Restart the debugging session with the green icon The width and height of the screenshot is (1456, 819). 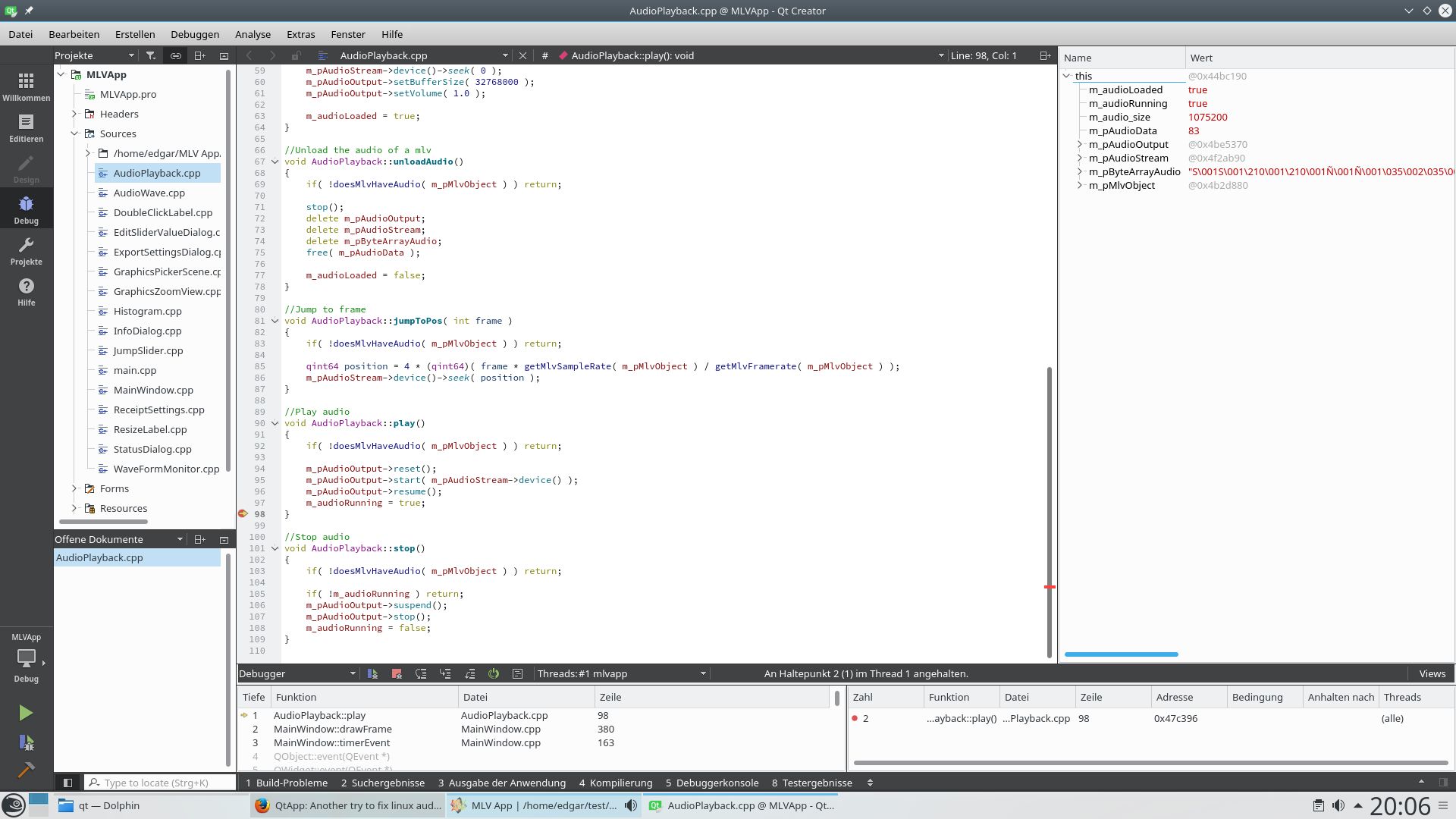(x=494, y=673)
